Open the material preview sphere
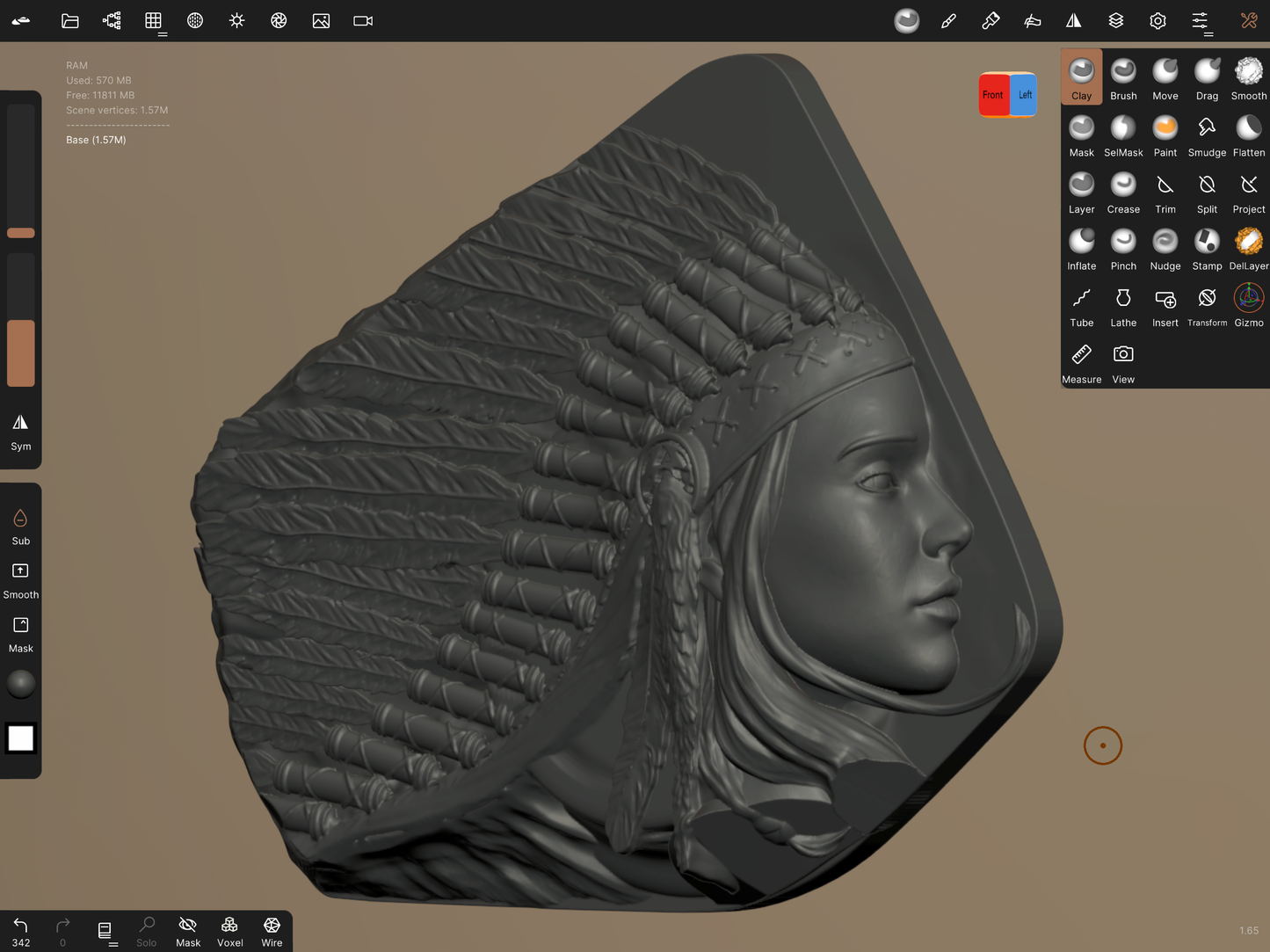Viewport: 1270px width, 952px height. pyautogui.click(x=21, y=684)
